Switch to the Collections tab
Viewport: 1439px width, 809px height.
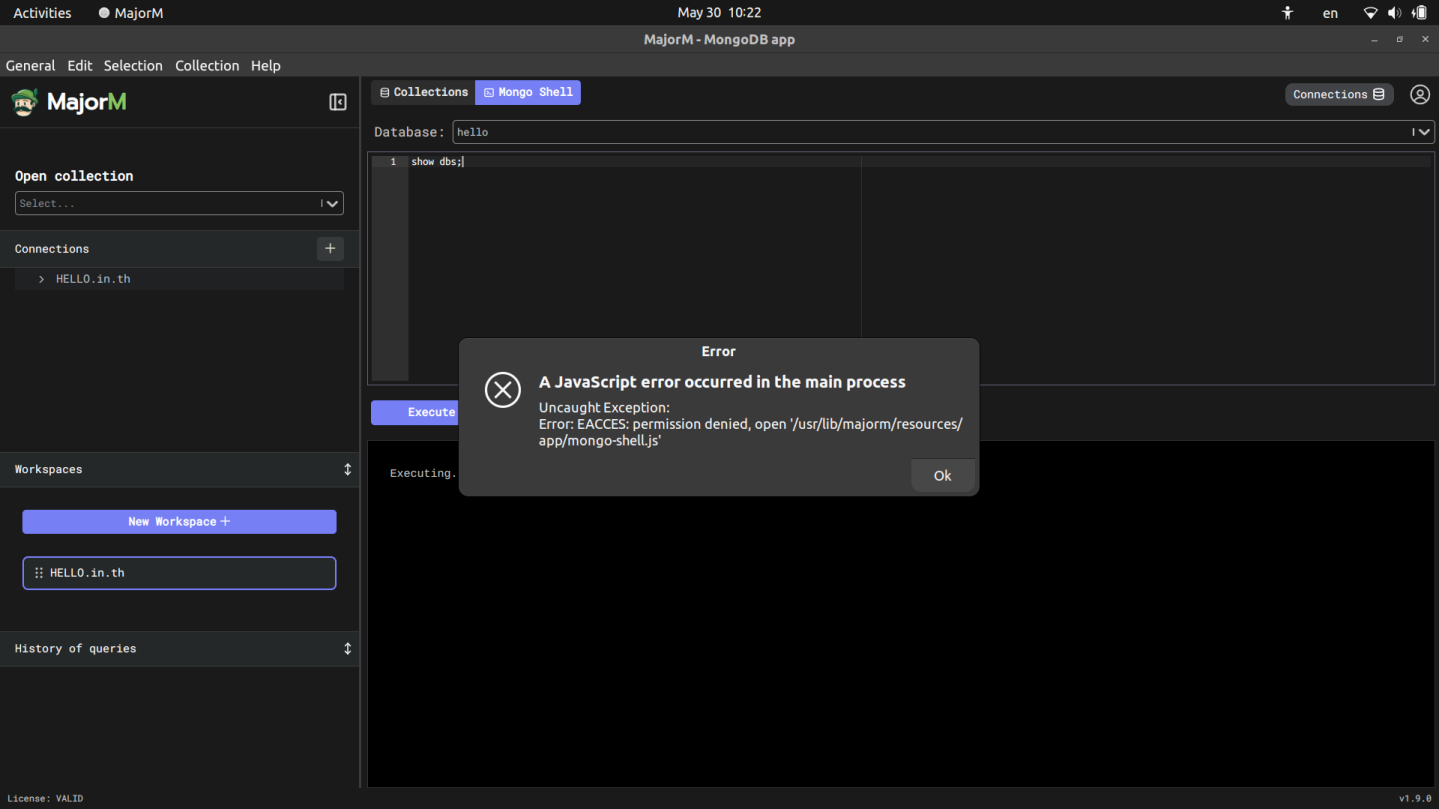click(x=424, y=92)
